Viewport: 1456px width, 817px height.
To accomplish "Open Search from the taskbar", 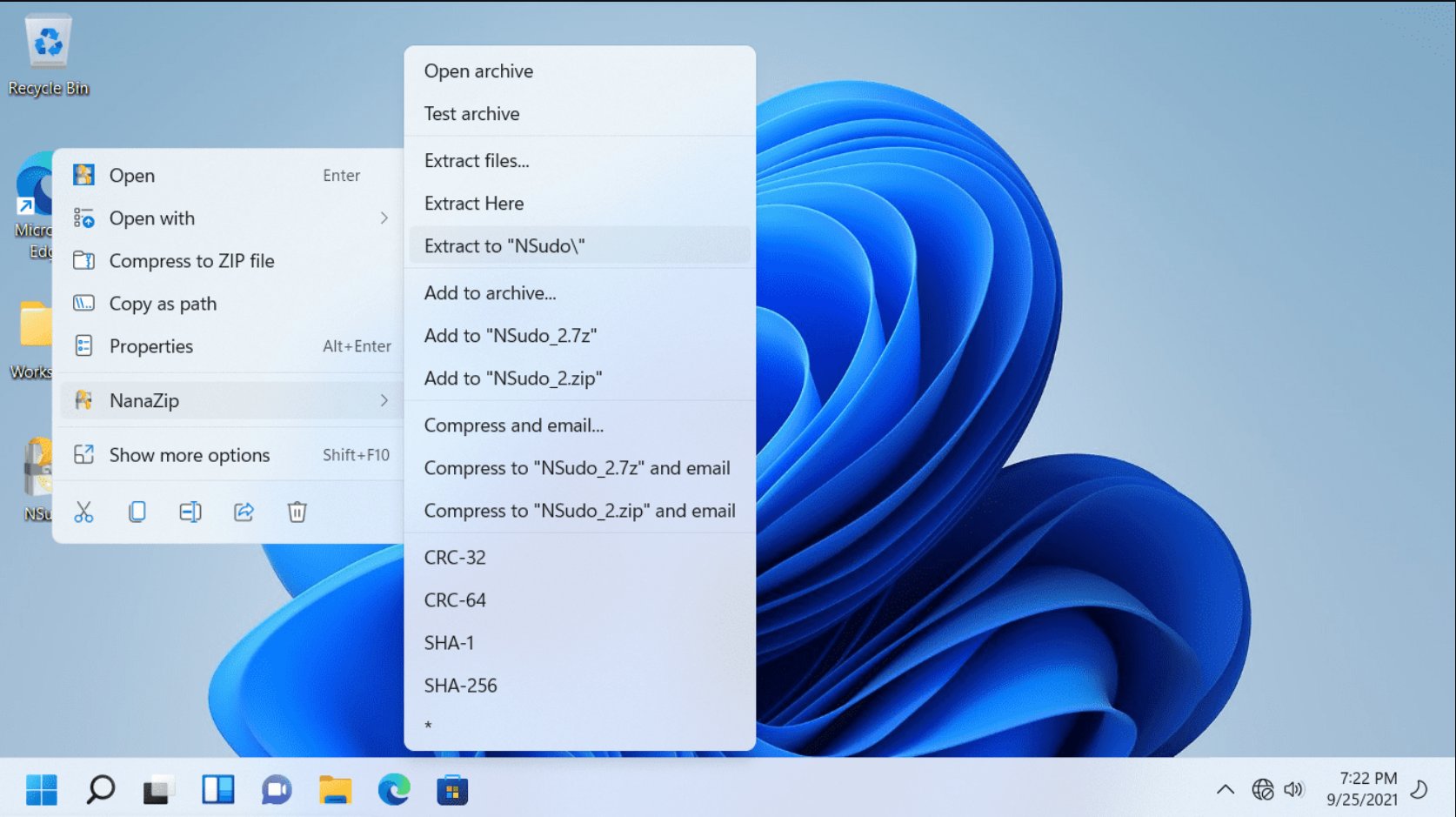I will tap(101, 789).
